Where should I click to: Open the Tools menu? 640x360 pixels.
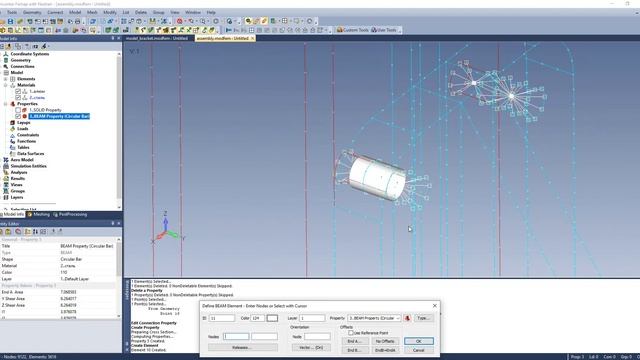pyautogui.click(x=12, y=13)
